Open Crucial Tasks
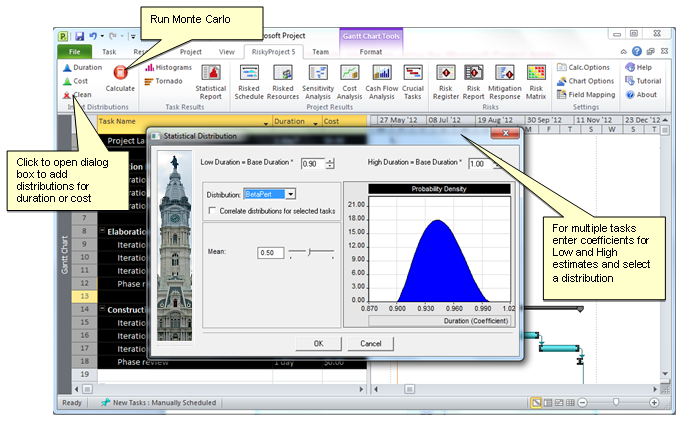 click(413, 83)
